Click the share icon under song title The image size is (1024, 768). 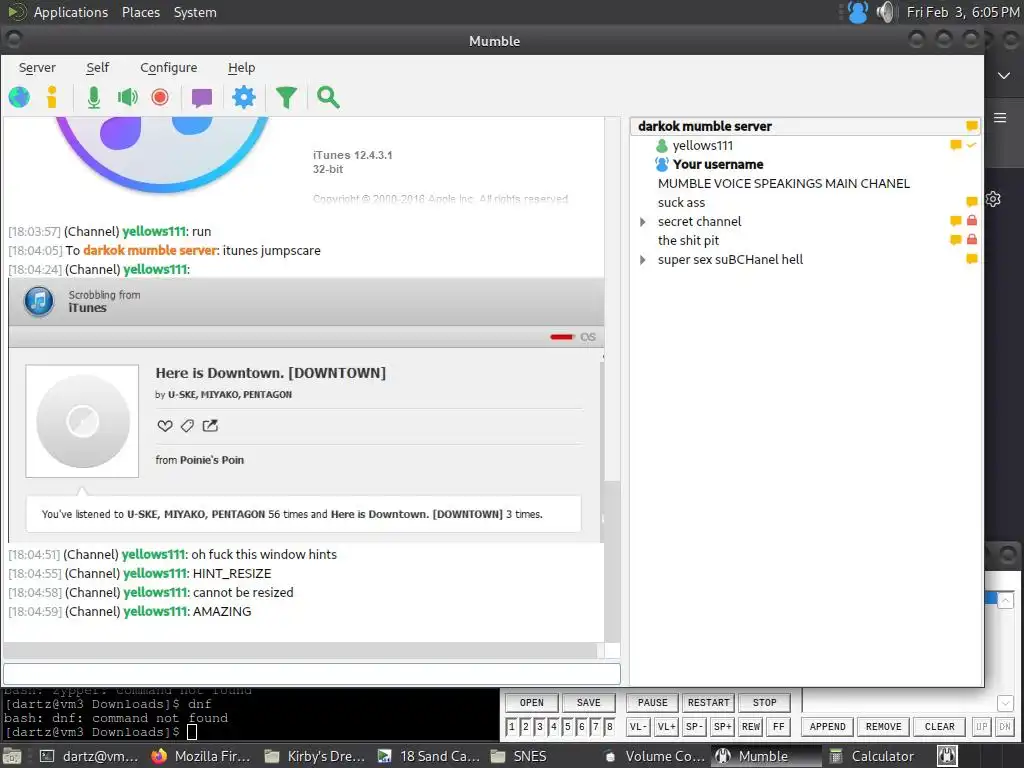pyautogui.click(x=210, y=426)
